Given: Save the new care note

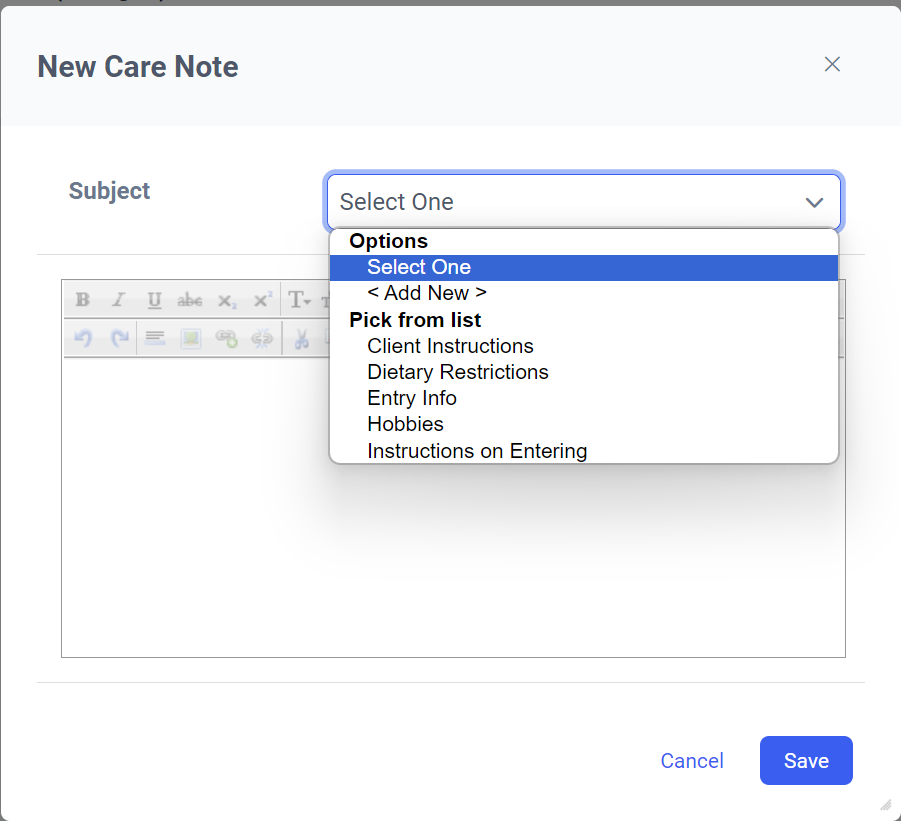Looking at the screenshot, I should tap(806, 760).
